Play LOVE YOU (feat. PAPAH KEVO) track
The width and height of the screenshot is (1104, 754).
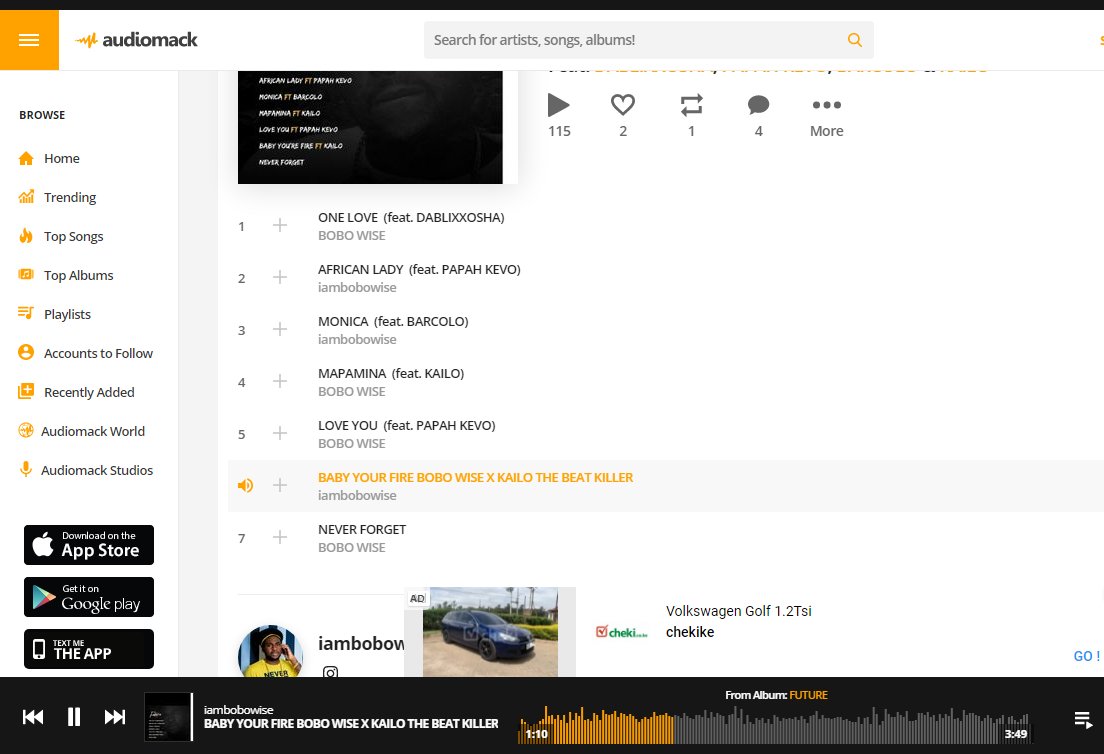click(x=406, y=425)
